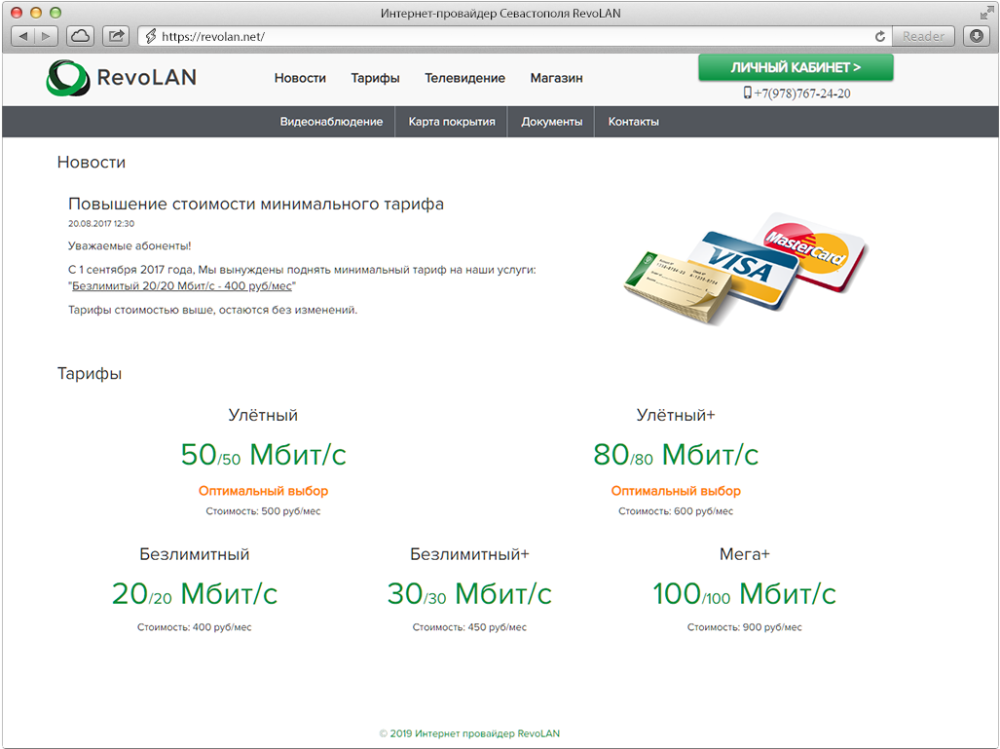Open the Карта покрытия link
Viewport: 1000px width, 749px height.
coord(452,122)
